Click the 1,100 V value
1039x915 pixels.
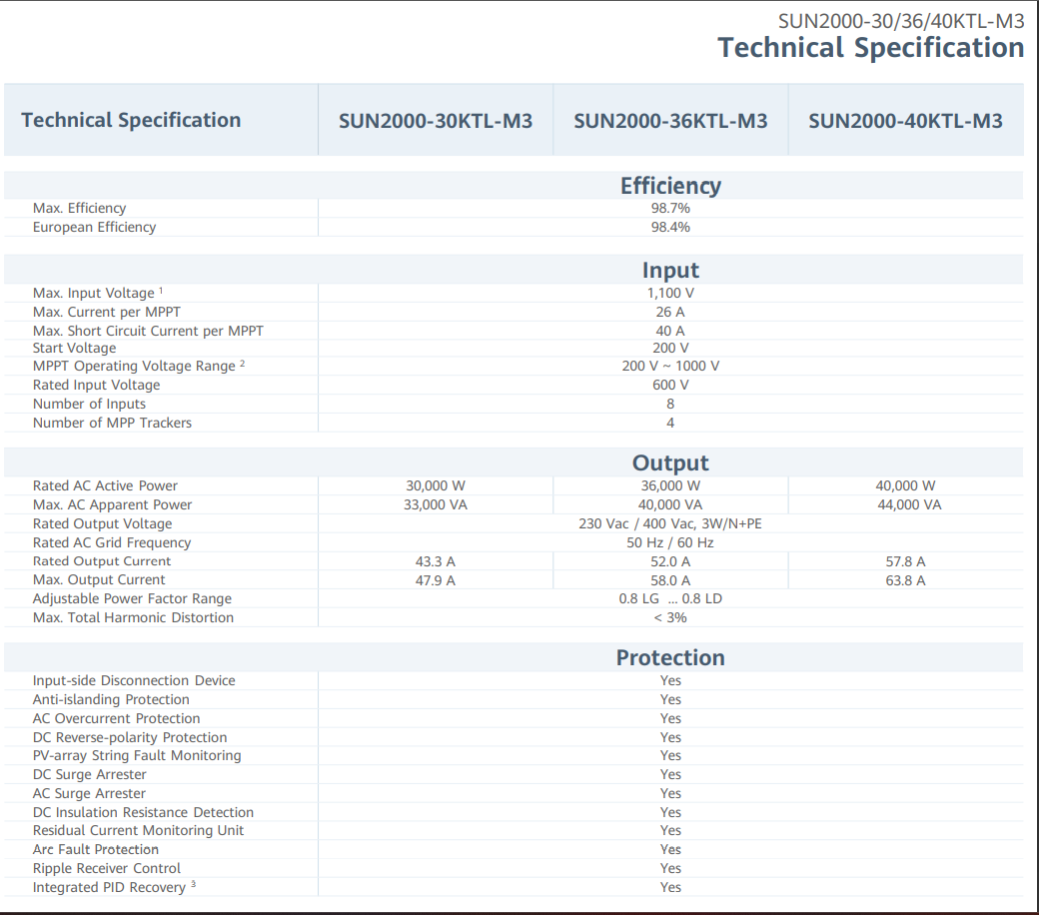click(x=670, y=293)
